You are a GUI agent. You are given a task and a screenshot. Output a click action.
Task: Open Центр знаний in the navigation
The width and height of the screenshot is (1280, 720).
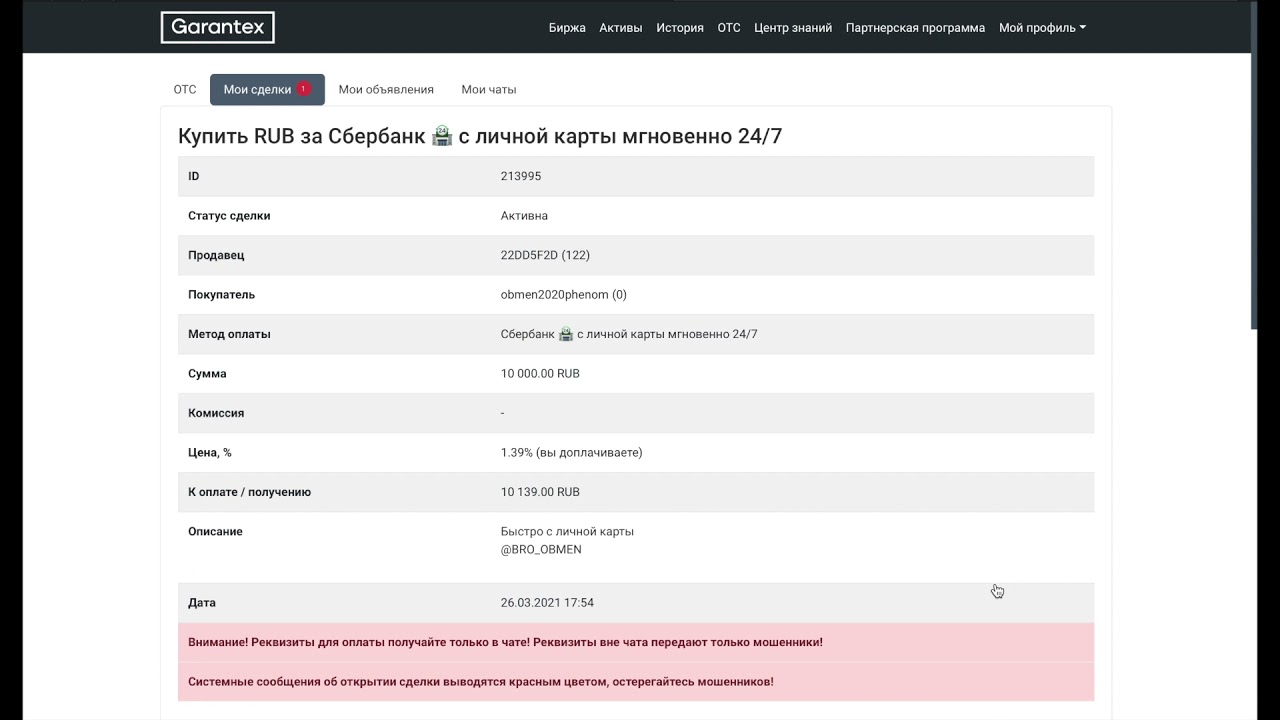793,28
